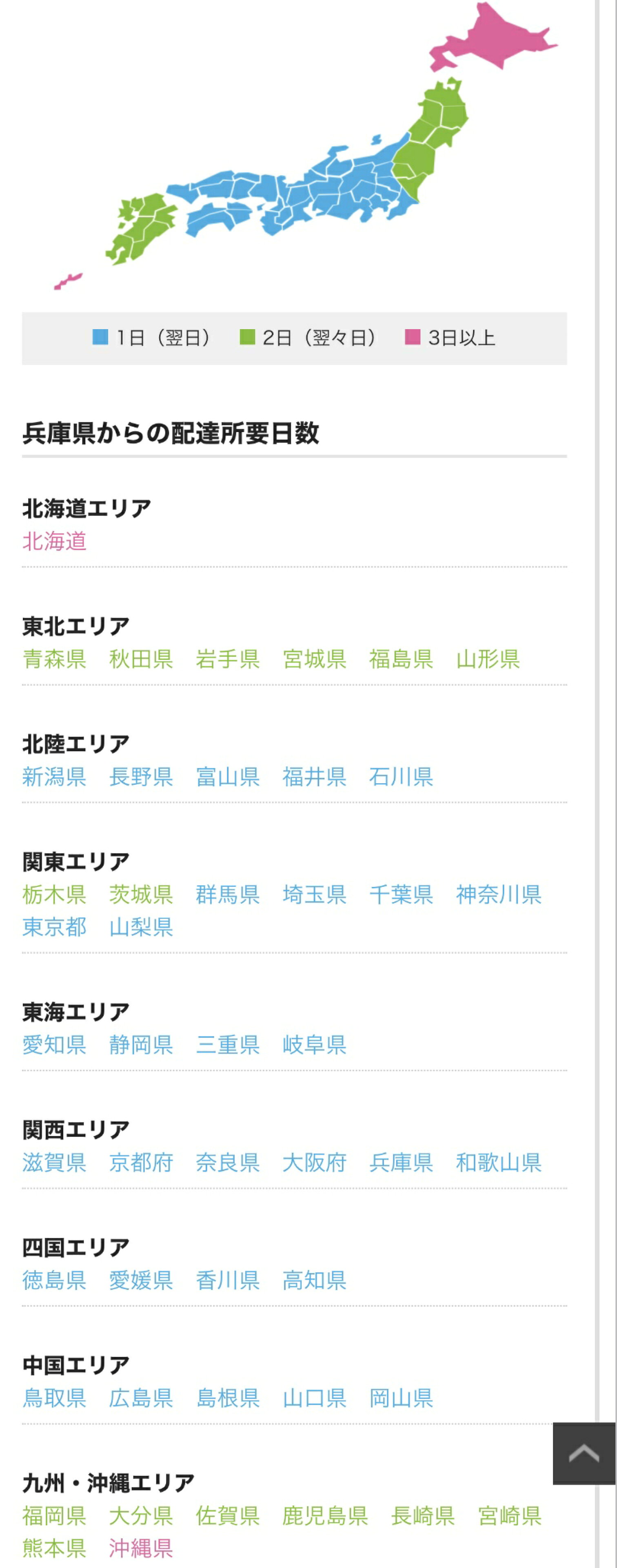Open the 宮城県 prefecture link
The height and width of the screenshot is (1568, 617).
[314, 659]
